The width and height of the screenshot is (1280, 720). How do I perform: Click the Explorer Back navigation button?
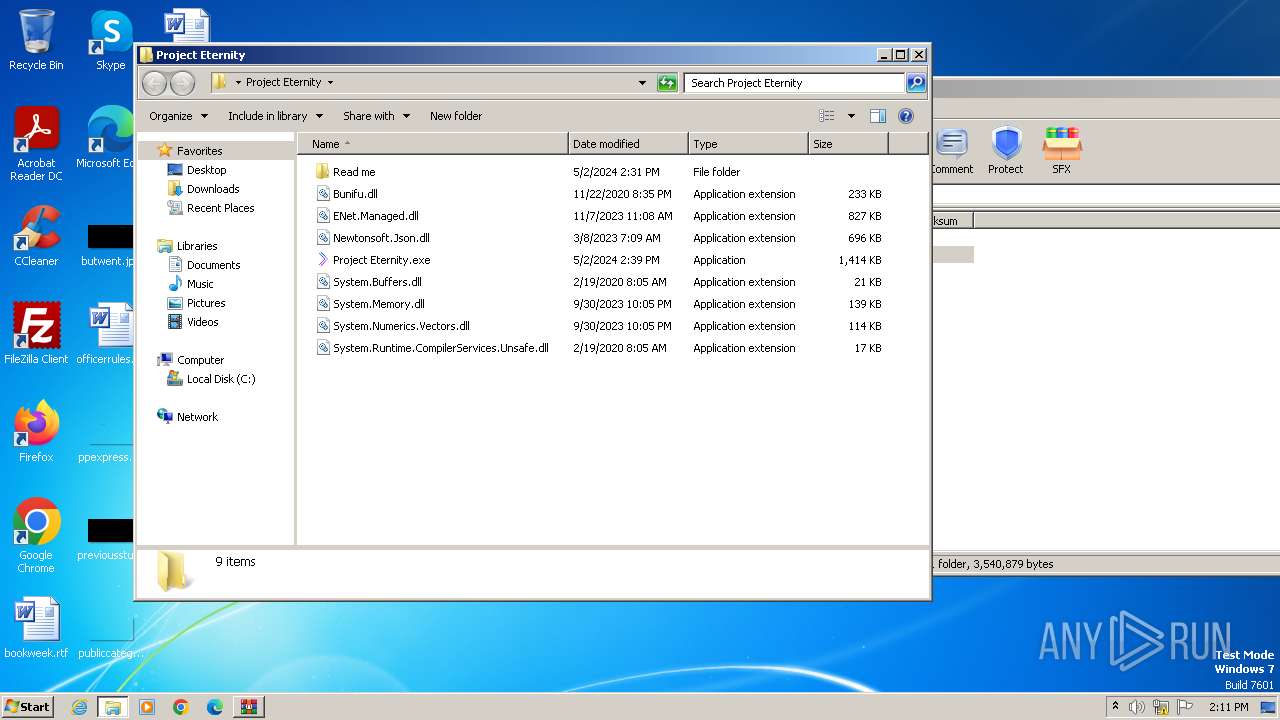pos(154,83)
